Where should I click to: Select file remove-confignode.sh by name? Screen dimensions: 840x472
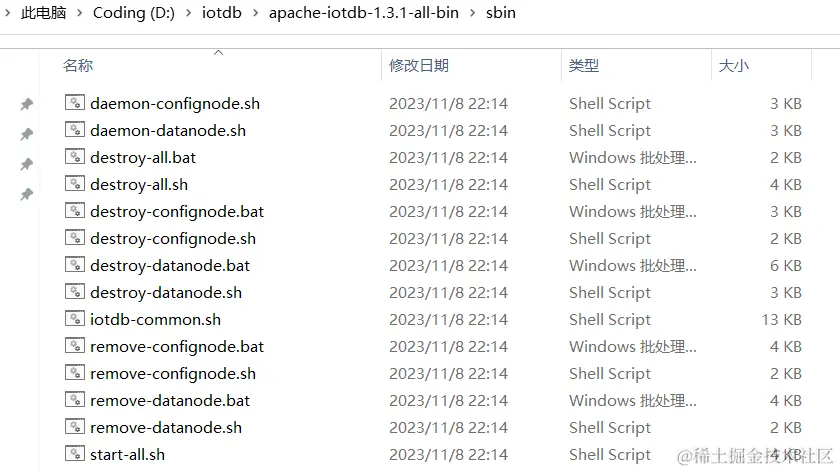click(x=173, y=373)
